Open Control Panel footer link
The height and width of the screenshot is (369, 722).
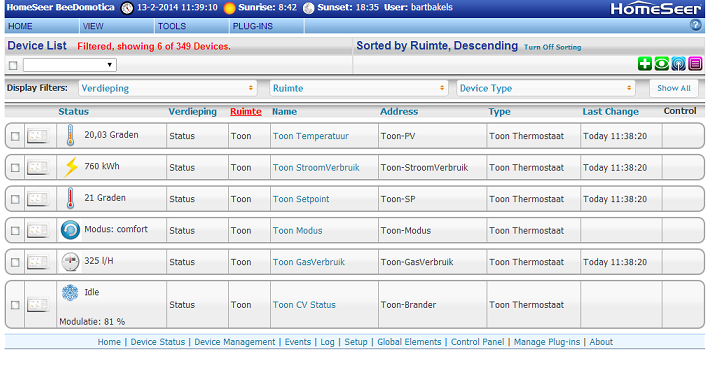coord(477,342)
